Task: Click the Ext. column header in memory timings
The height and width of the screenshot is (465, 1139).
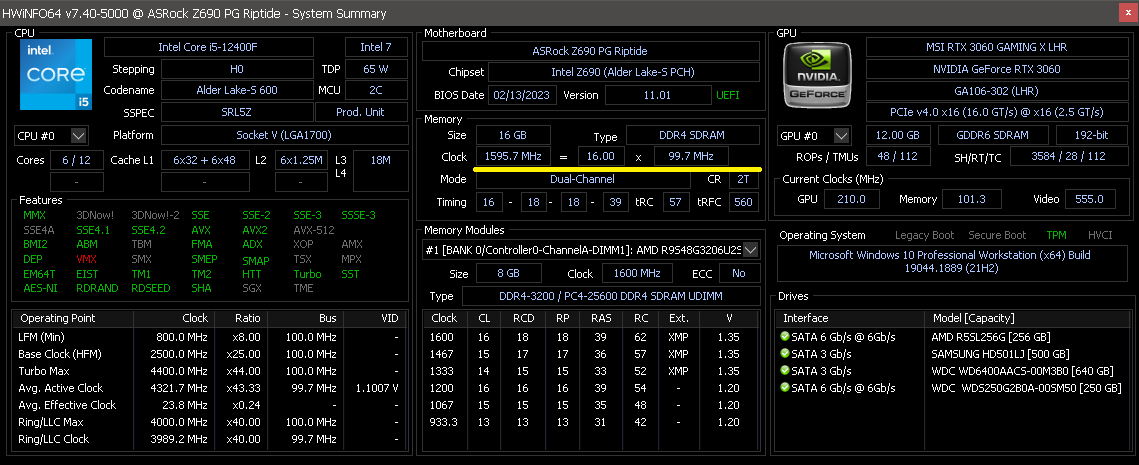Action: [x=678, y=318]
